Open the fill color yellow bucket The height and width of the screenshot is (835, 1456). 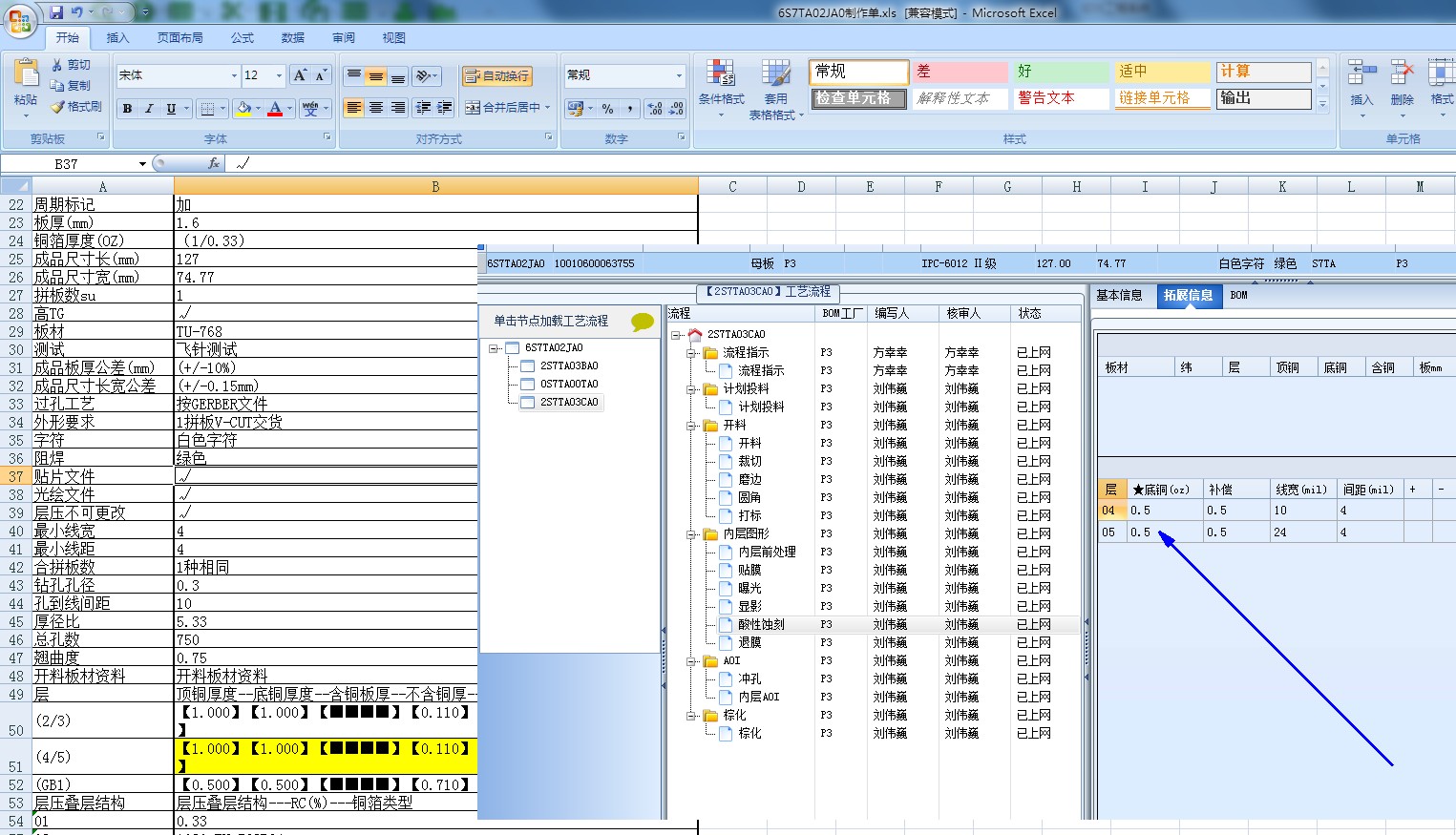point(243,109)
